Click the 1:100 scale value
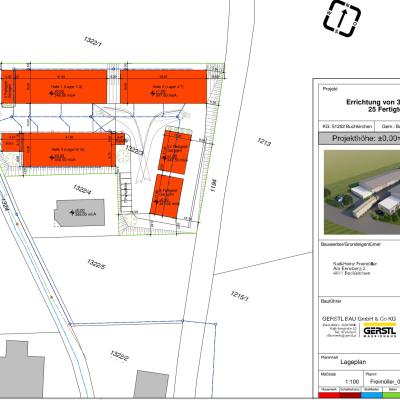 [352, 382]
